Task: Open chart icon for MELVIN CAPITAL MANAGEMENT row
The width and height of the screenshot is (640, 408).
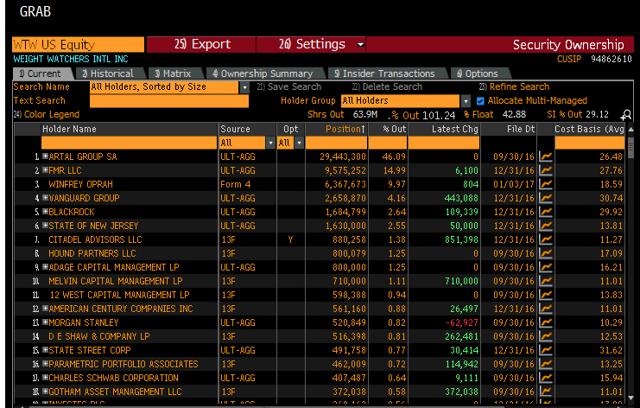Action: click(546, 281)
